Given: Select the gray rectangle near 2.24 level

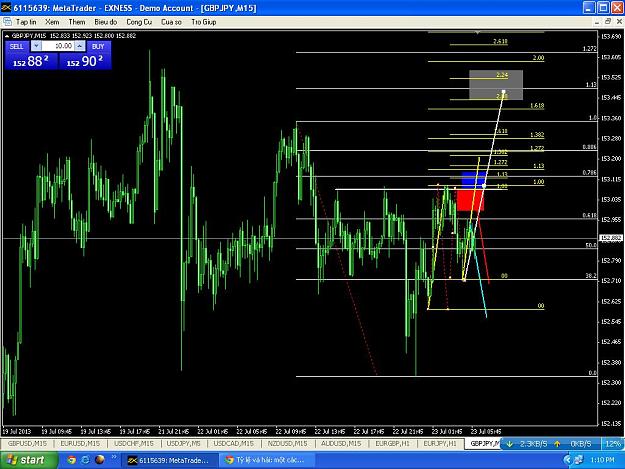Looking at the screenshot, I should [496, 85].
